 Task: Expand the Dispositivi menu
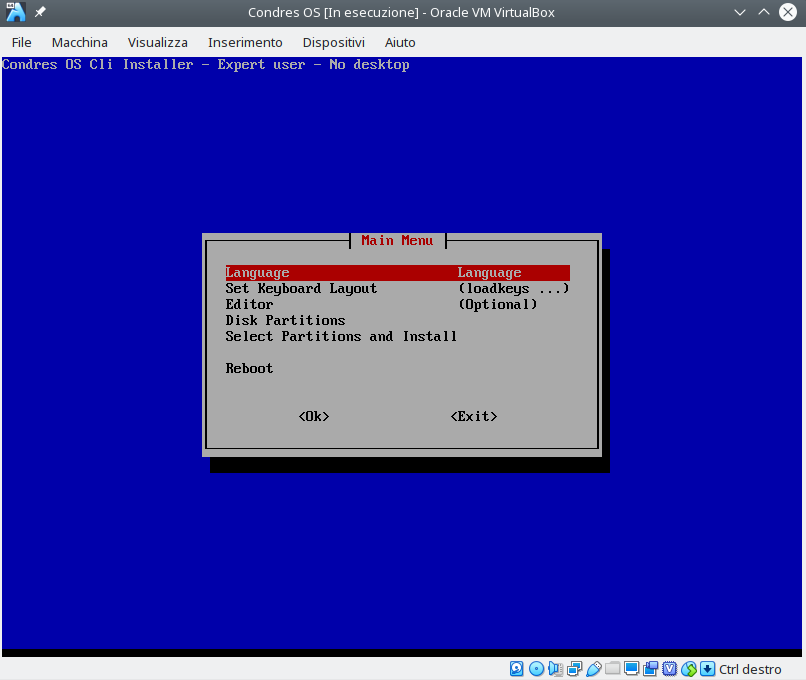click(334, 42)
